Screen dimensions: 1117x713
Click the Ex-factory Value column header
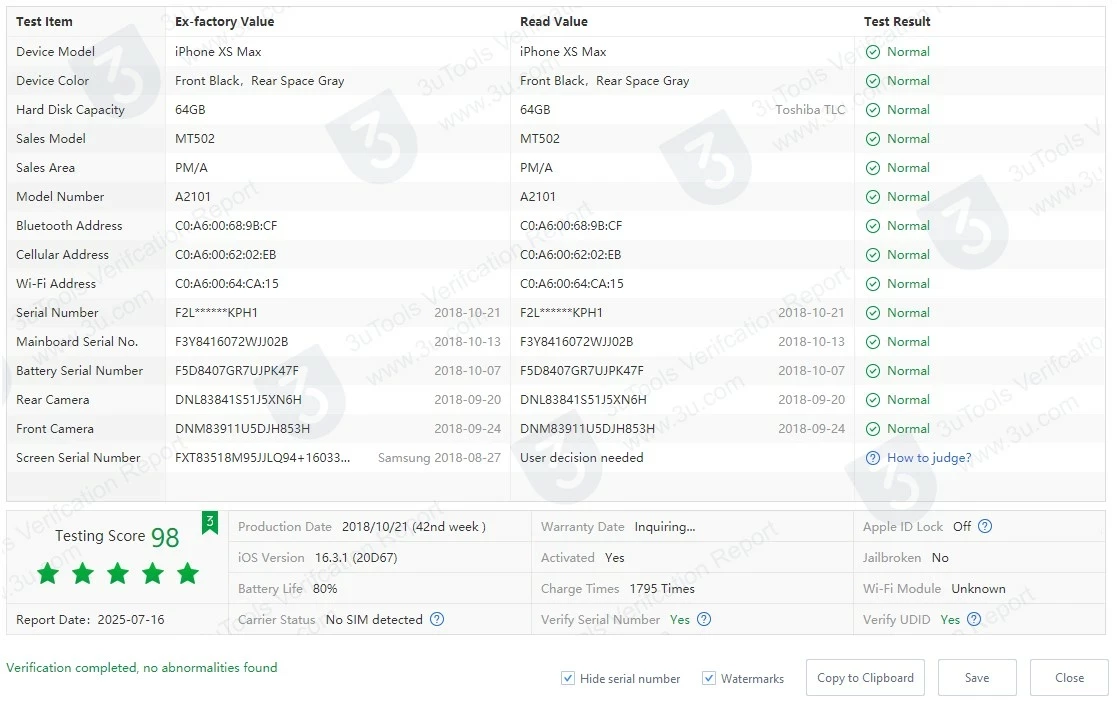(224, 21)
